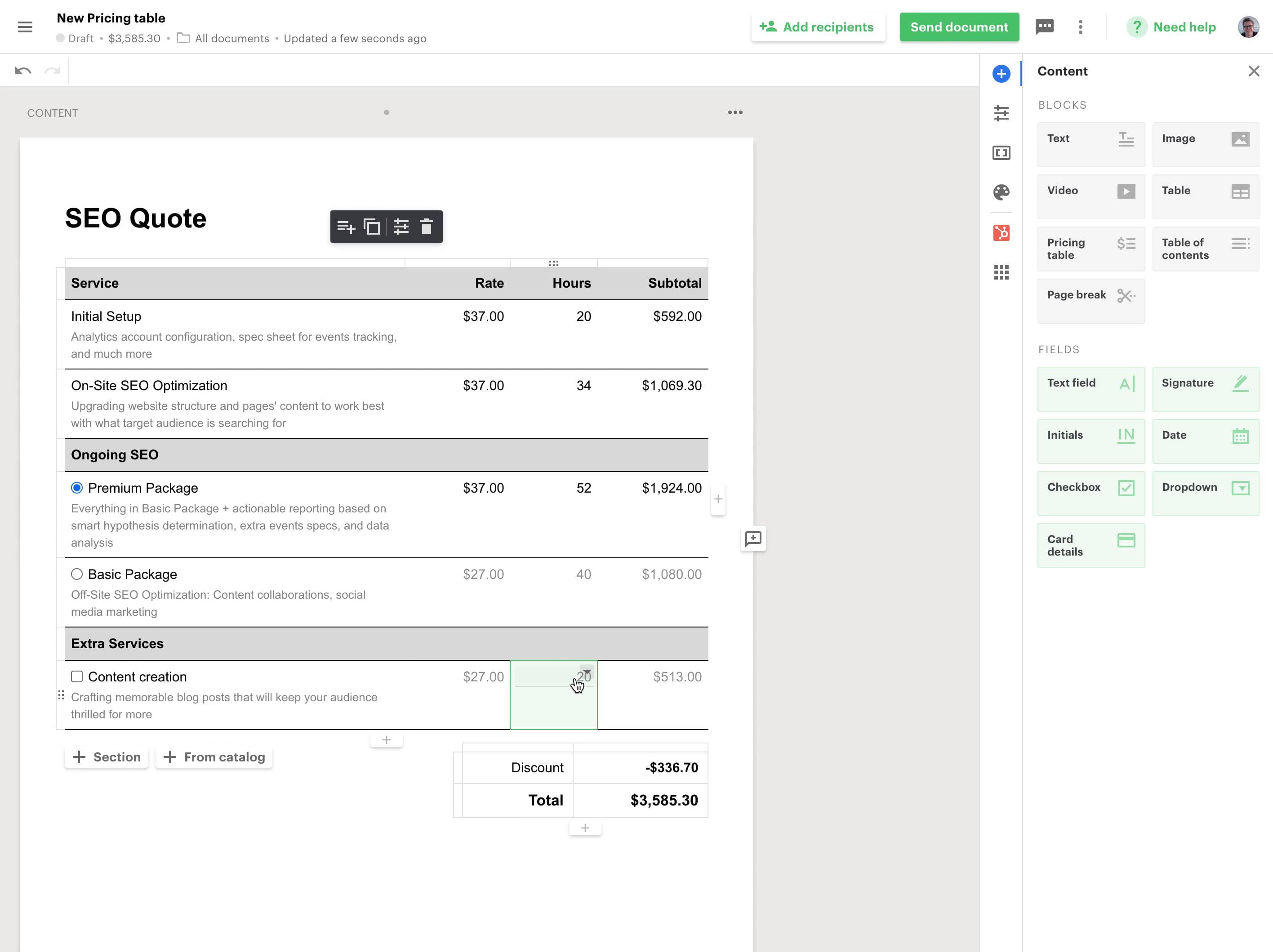Select the Basic Package radio button
Screen dimensions: 1273x952
[x=76, y=574]
